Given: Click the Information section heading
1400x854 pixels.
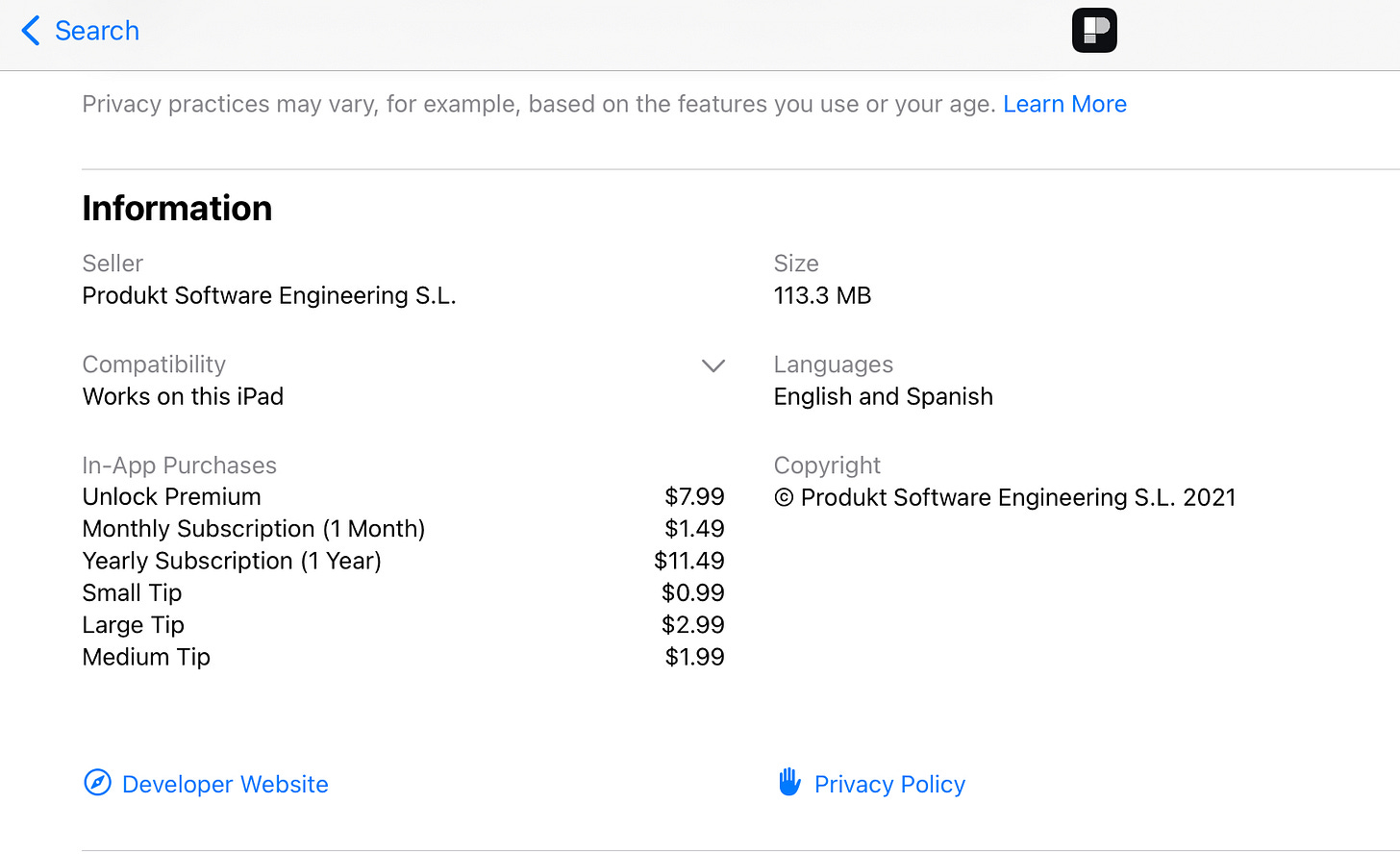Looking at the screenshot, I should [177, 208].
